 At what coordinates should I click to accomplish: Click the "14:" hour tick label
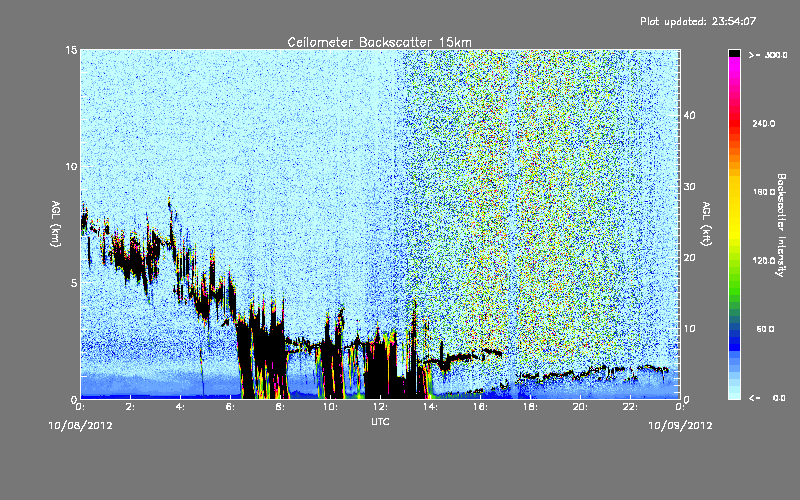431,407
